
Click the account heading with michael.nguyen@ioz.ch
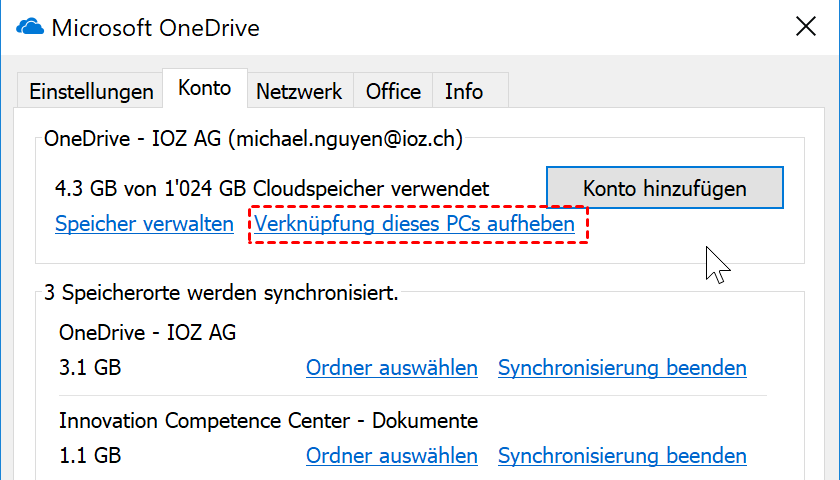tap(253, 139)
